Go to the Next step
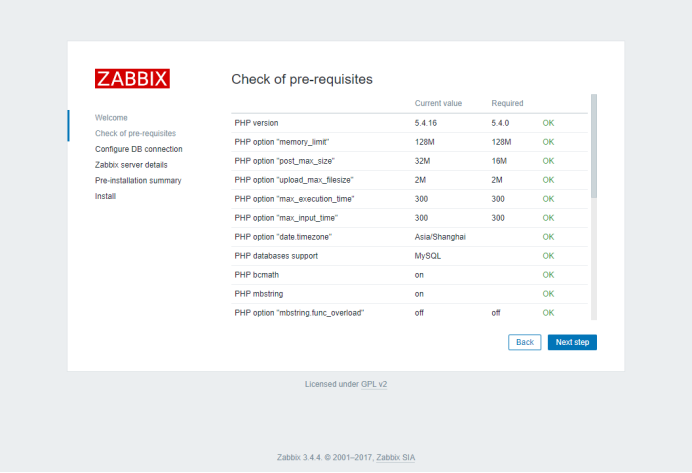Viewport: 692px width, 473px height. [572, 342]
